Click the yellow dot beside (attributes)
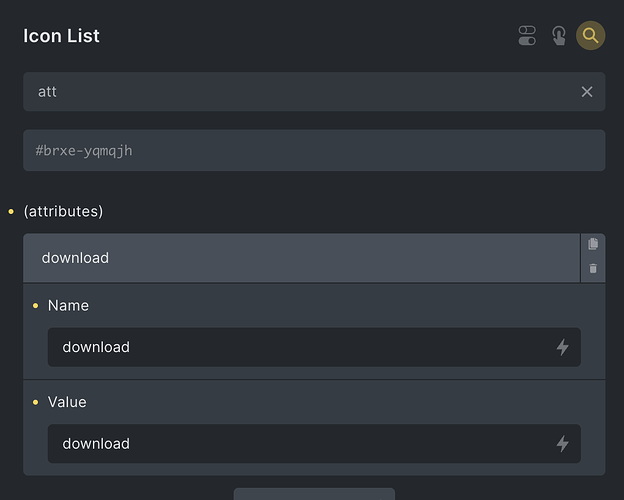624x500 pixels. (x=11, y=211)
